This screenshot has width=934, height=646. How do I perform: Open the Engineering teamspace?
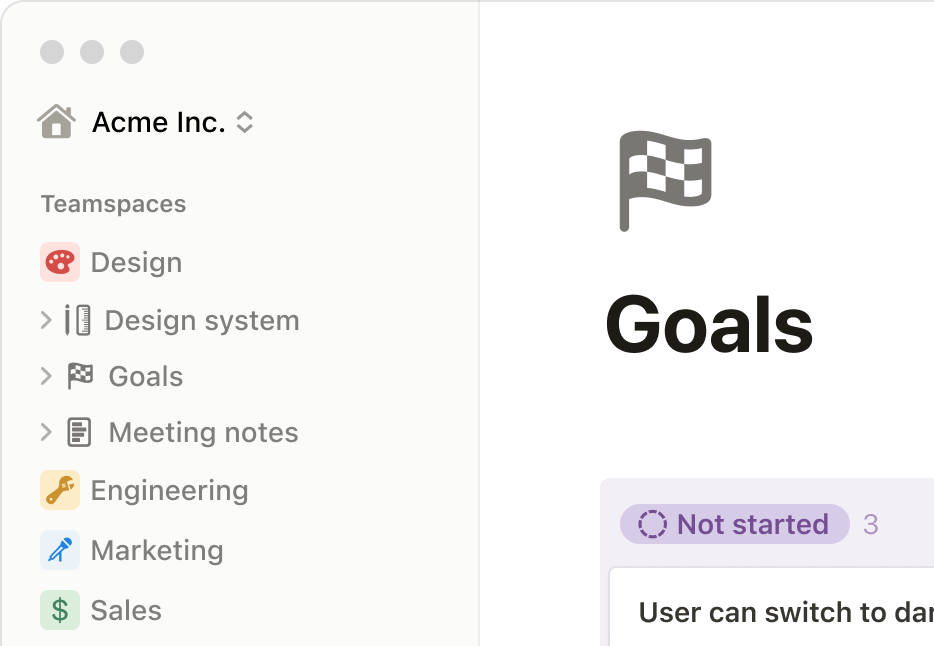169,490
